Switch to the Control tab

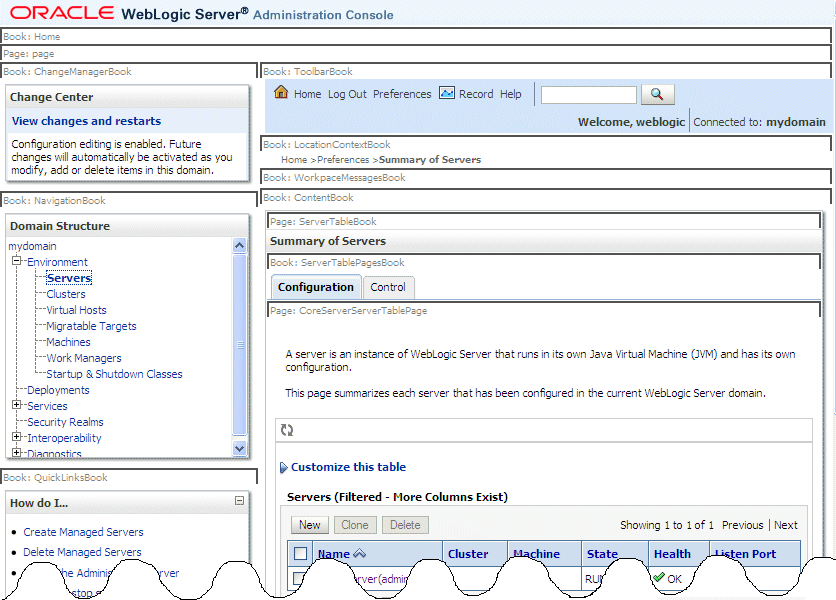pos(388,287)
